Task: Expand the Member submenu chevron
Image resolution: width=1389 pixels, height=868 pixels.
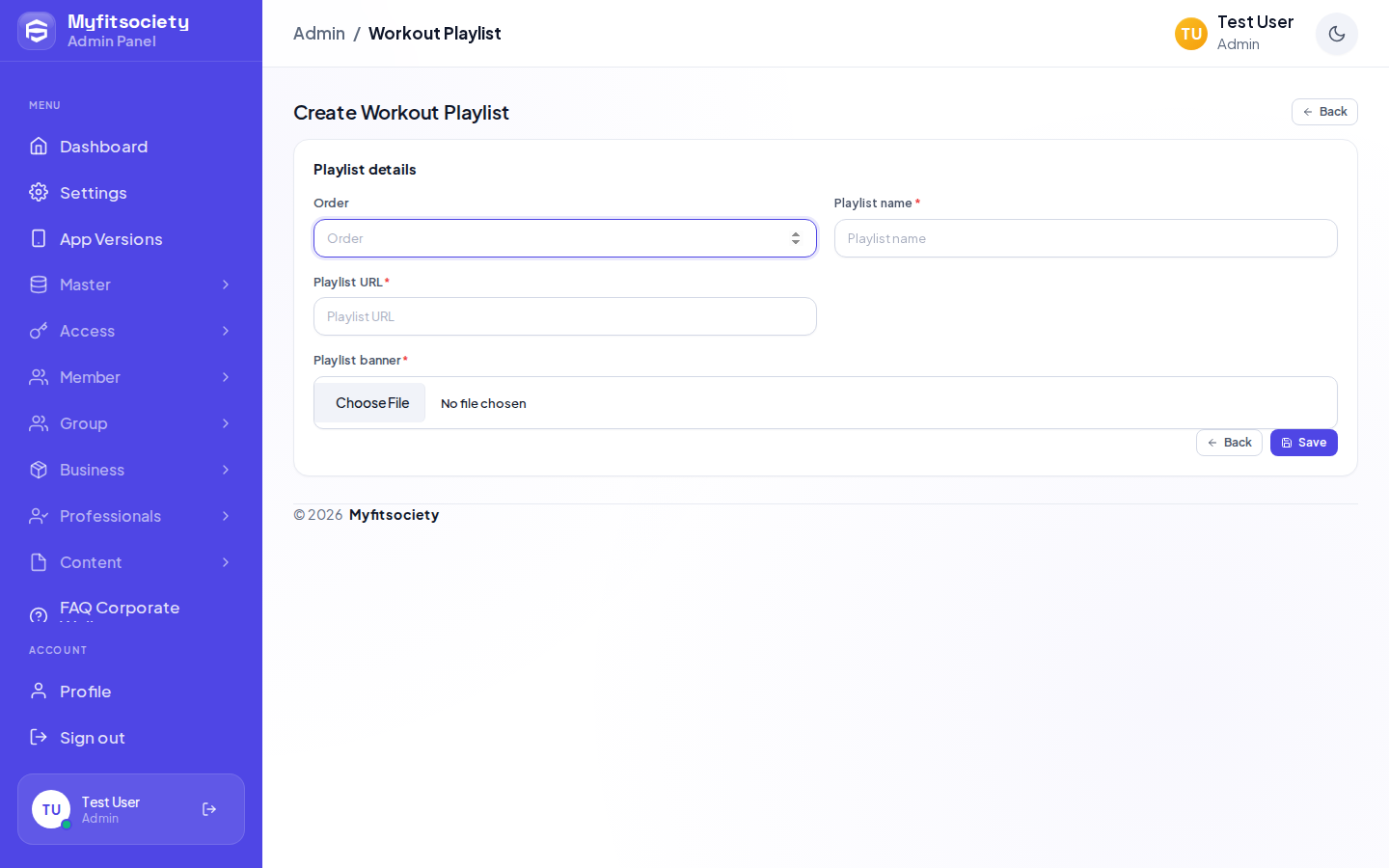Action: pyautogui.click(x=226, y=377)
